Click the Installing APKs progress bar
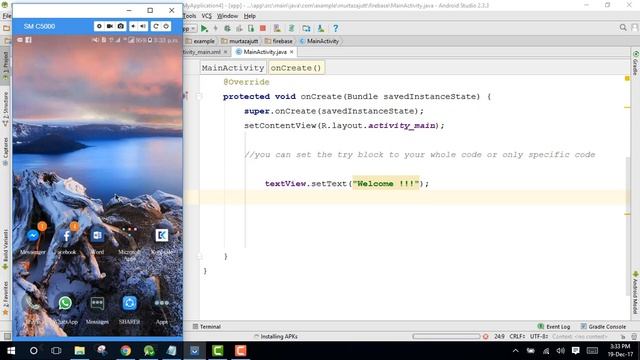Image resolution: width=640 pixels, height=360 pixels. tap(446, 336)
